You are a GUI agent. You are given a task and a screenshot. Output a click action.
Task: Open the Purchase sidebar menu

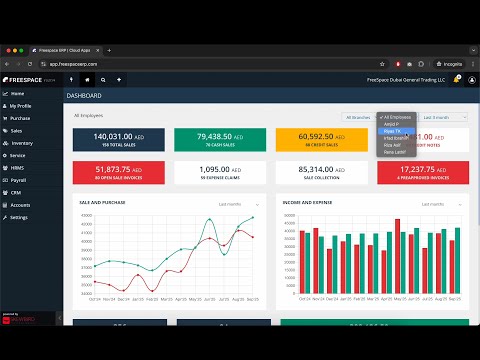pos(20,118)
